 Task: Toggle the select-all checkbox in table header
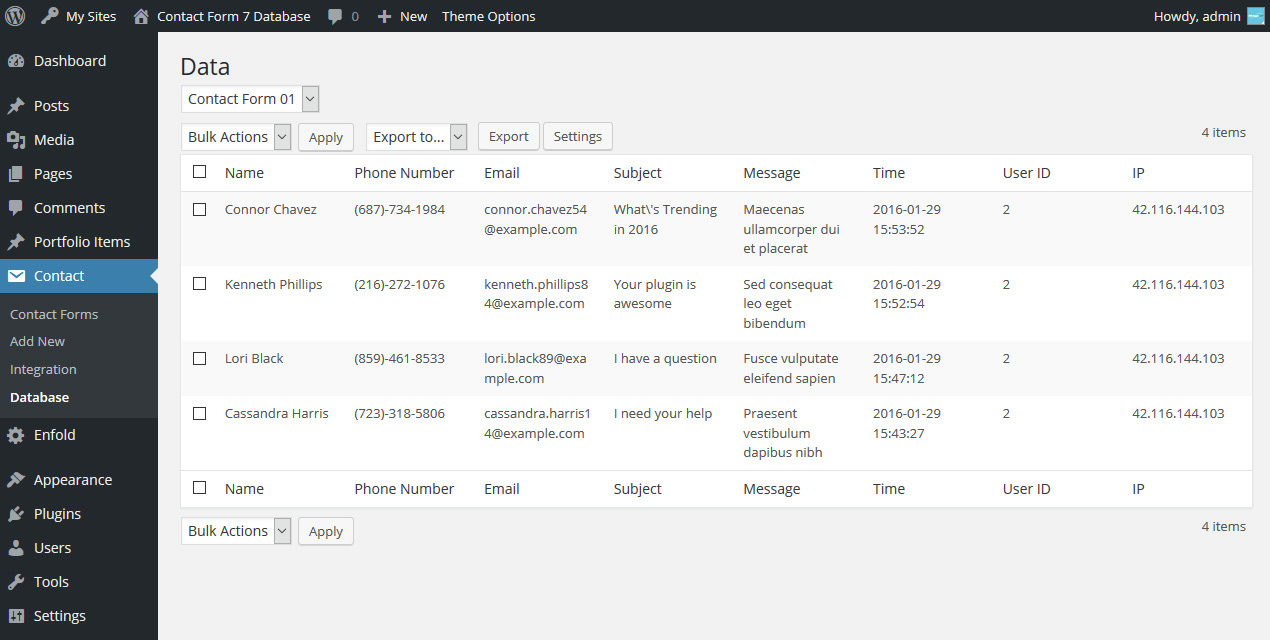(200, 172)
